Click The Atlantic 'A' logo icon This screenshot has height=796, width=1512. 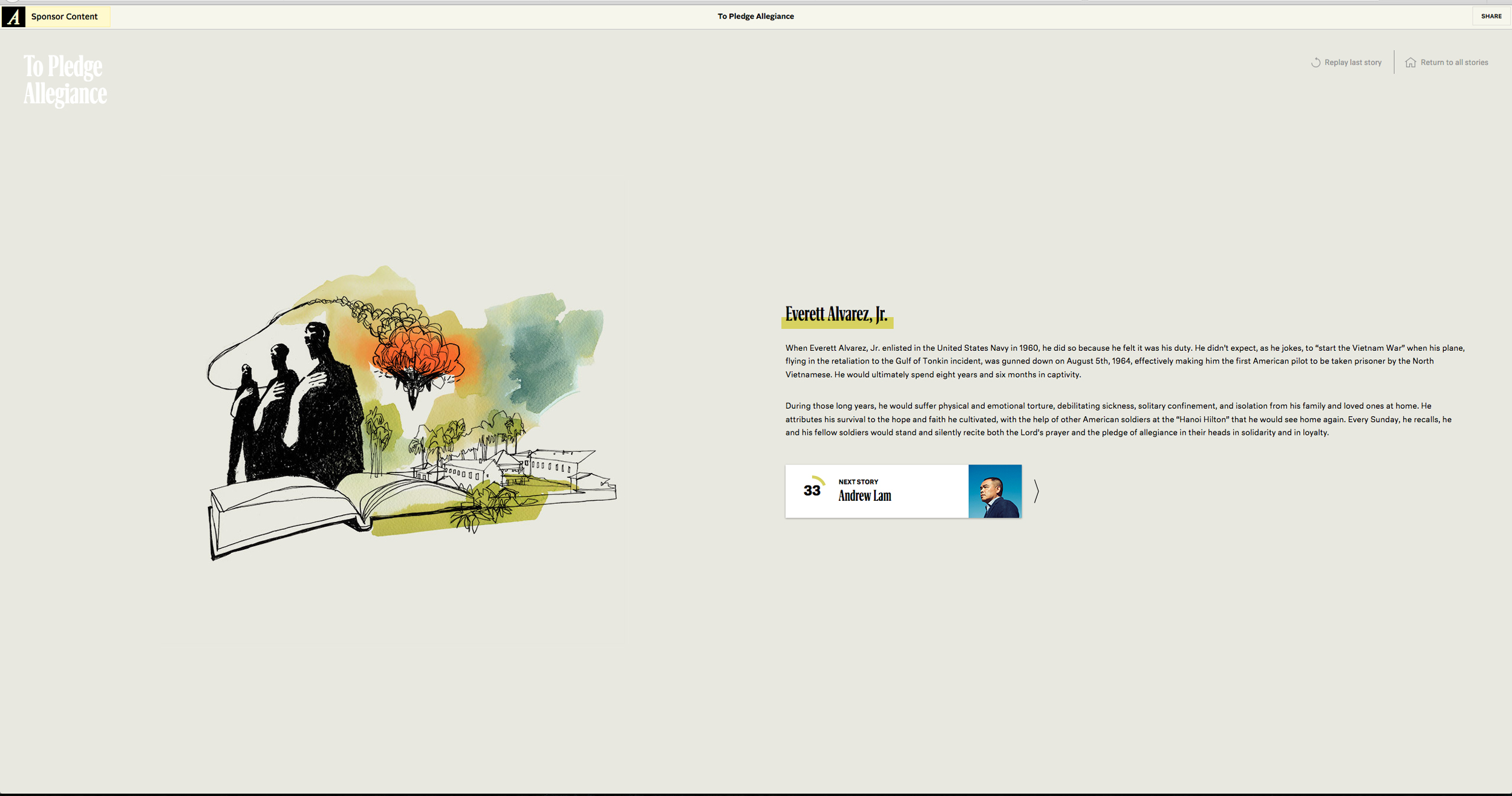click(13, 16)
